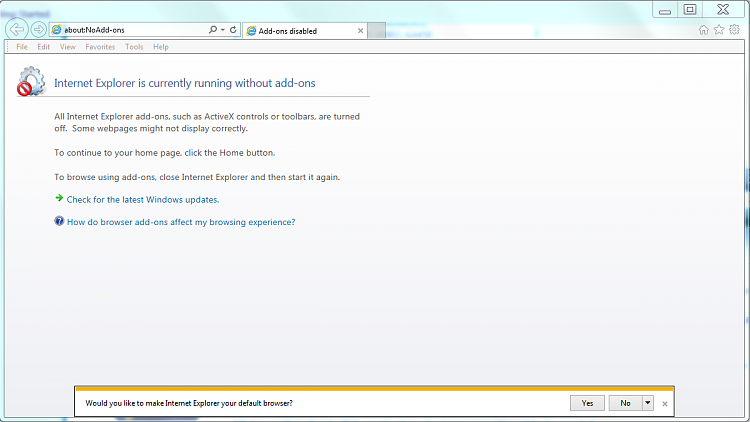
Task: Open the Edit menu
Action: coord(44,47)
